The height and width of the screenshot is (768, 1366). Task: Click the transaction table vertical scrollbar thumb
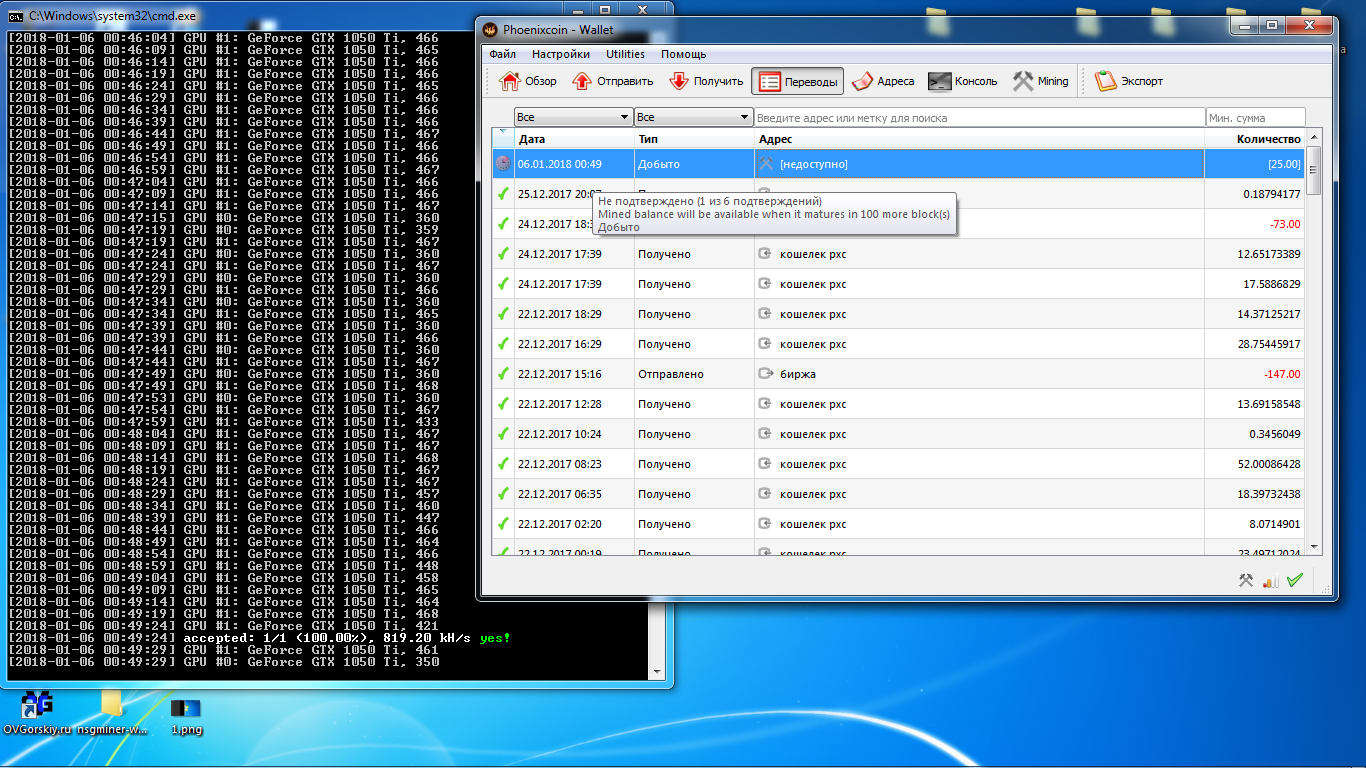(1314, 170)
